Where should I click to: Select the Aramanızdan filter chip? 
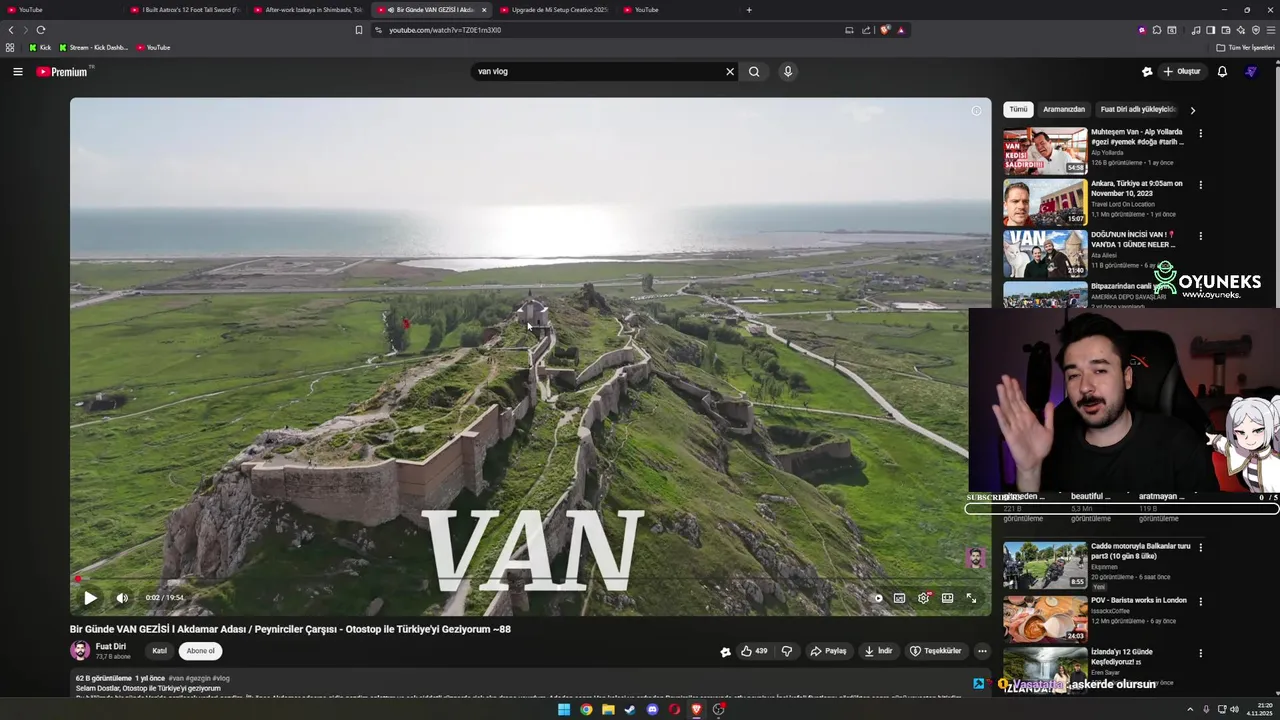coord(1064,109)
